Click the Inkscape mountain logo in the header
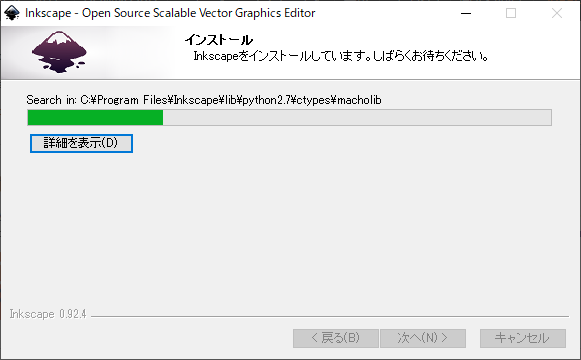 click(x=59, y=52)
